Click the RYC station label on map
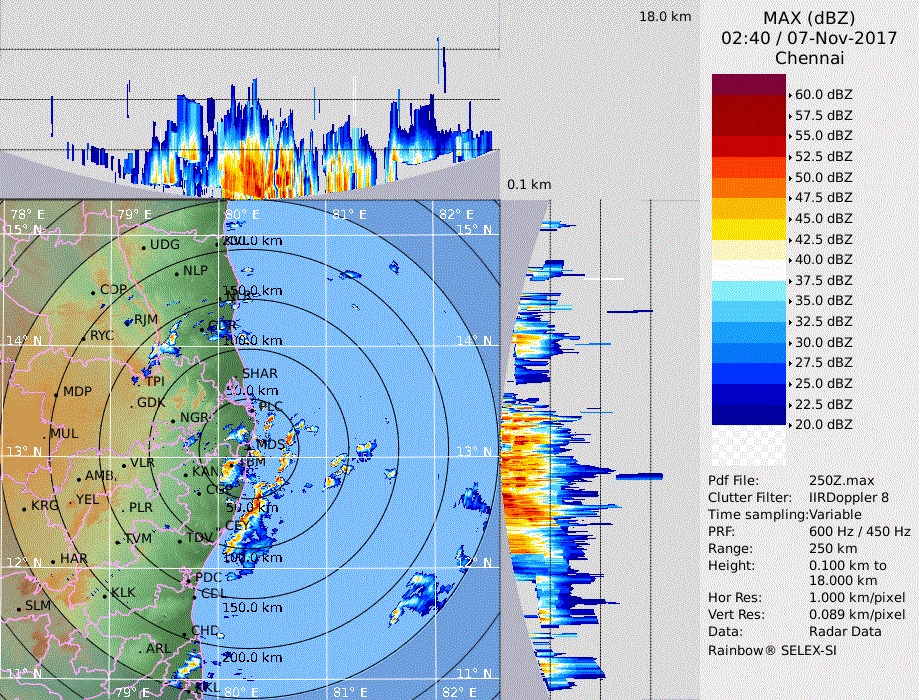 101,335
